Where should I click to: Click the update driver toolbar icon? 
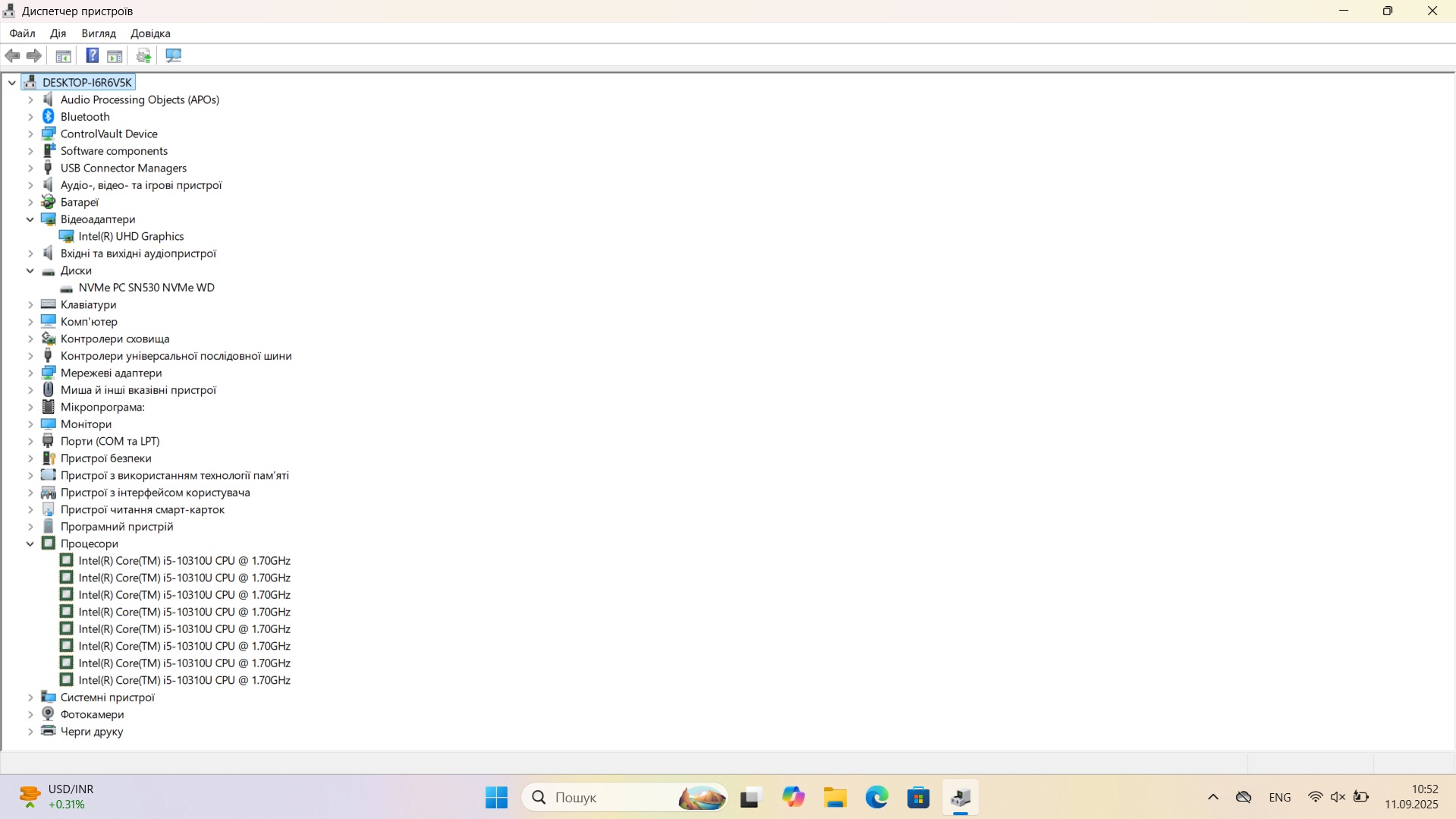[x=143, y=55]
